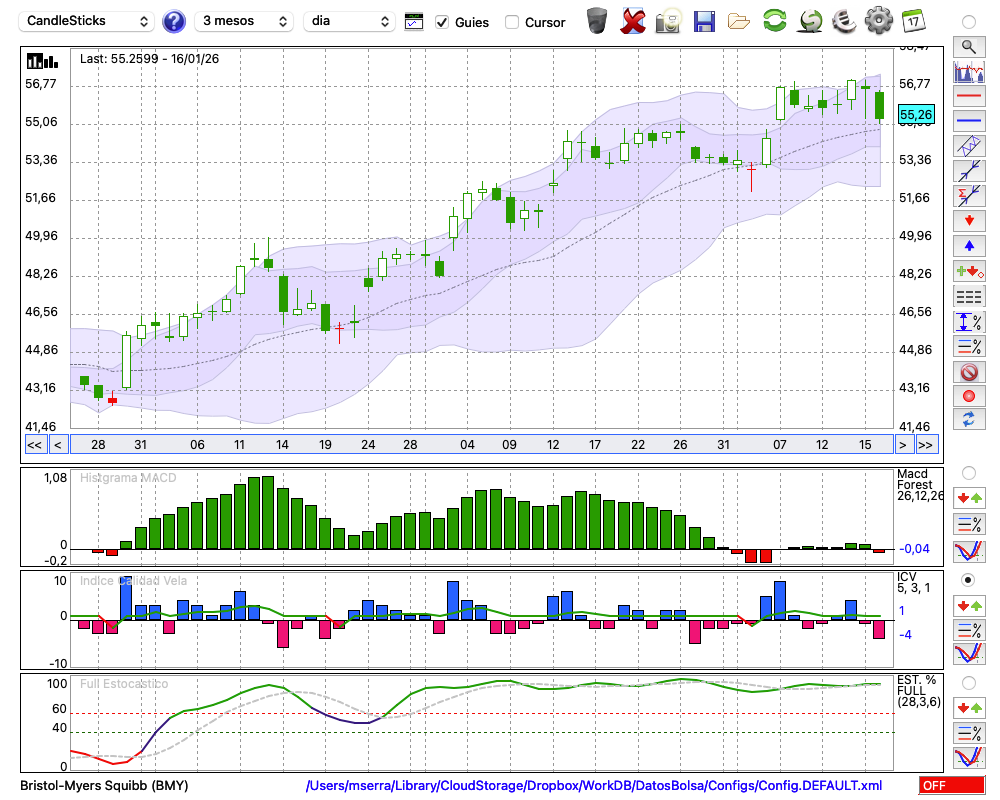Open the calendar icon showing 17
Screen dimensions: 1000x800
(913, 20)
